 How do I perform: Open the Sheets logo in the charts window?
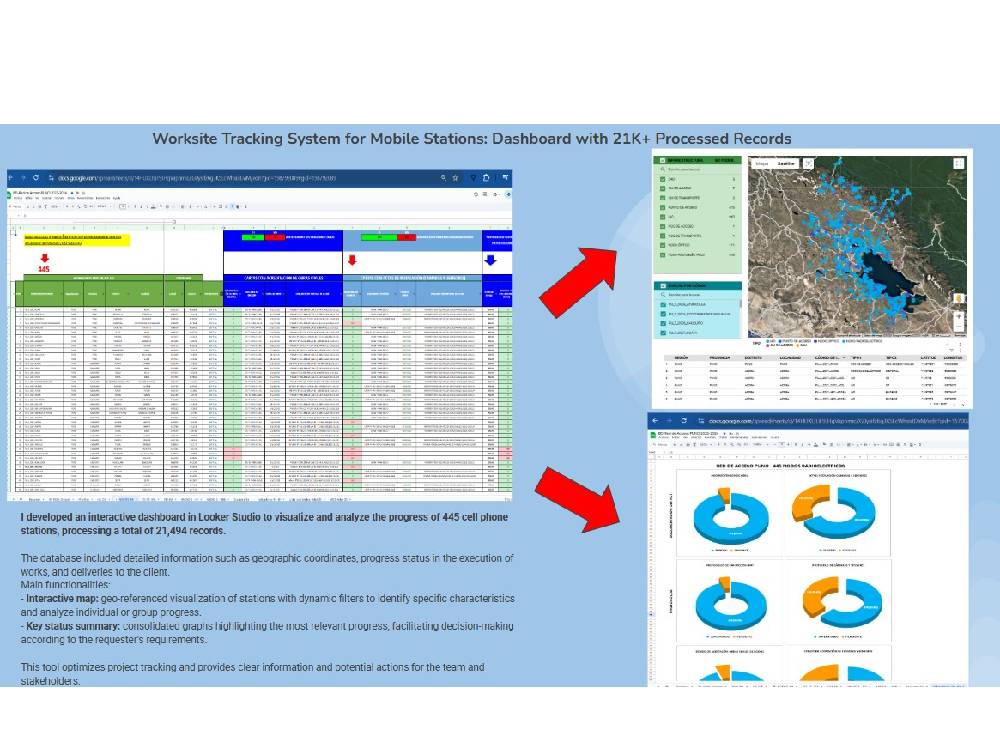(x=653, y=436)
